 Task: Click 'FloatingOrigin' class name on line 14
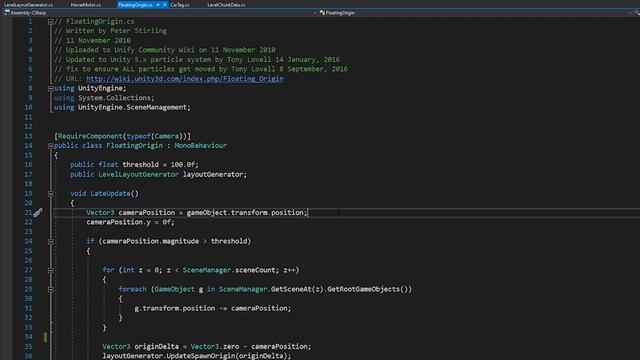tap(134, 145)
